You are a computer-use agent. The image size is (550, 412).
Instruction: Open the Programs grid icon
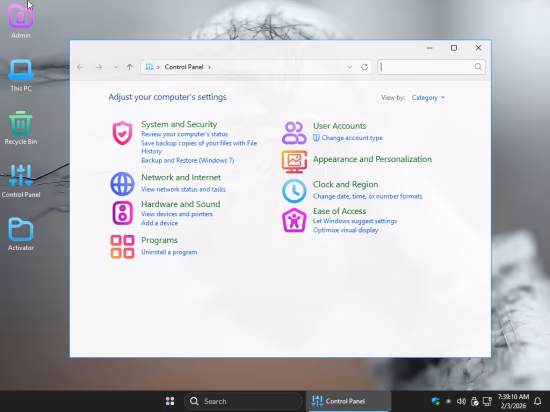(122, 246)
